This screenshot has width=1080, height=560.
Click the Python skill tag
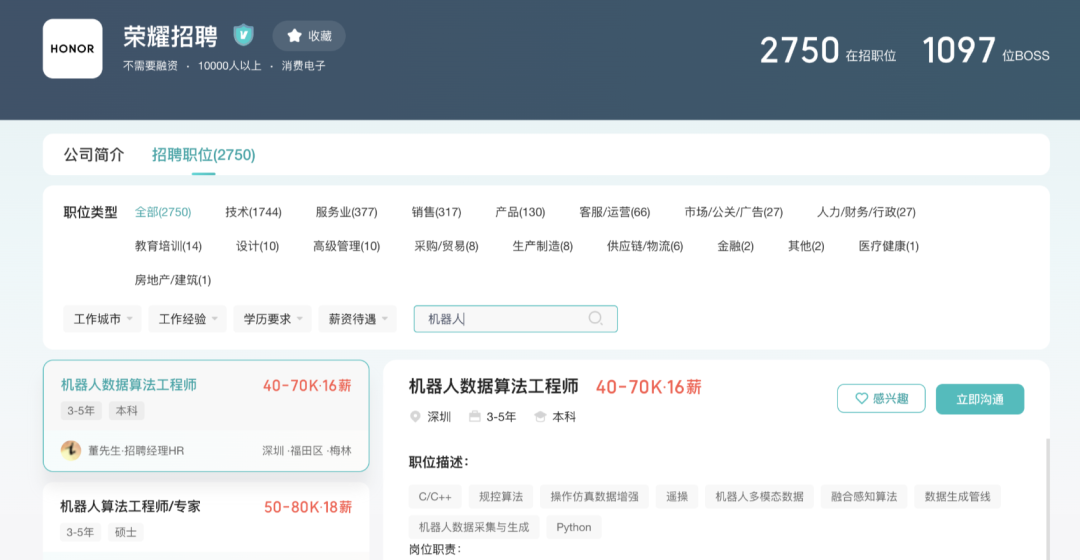click(574, 528)
